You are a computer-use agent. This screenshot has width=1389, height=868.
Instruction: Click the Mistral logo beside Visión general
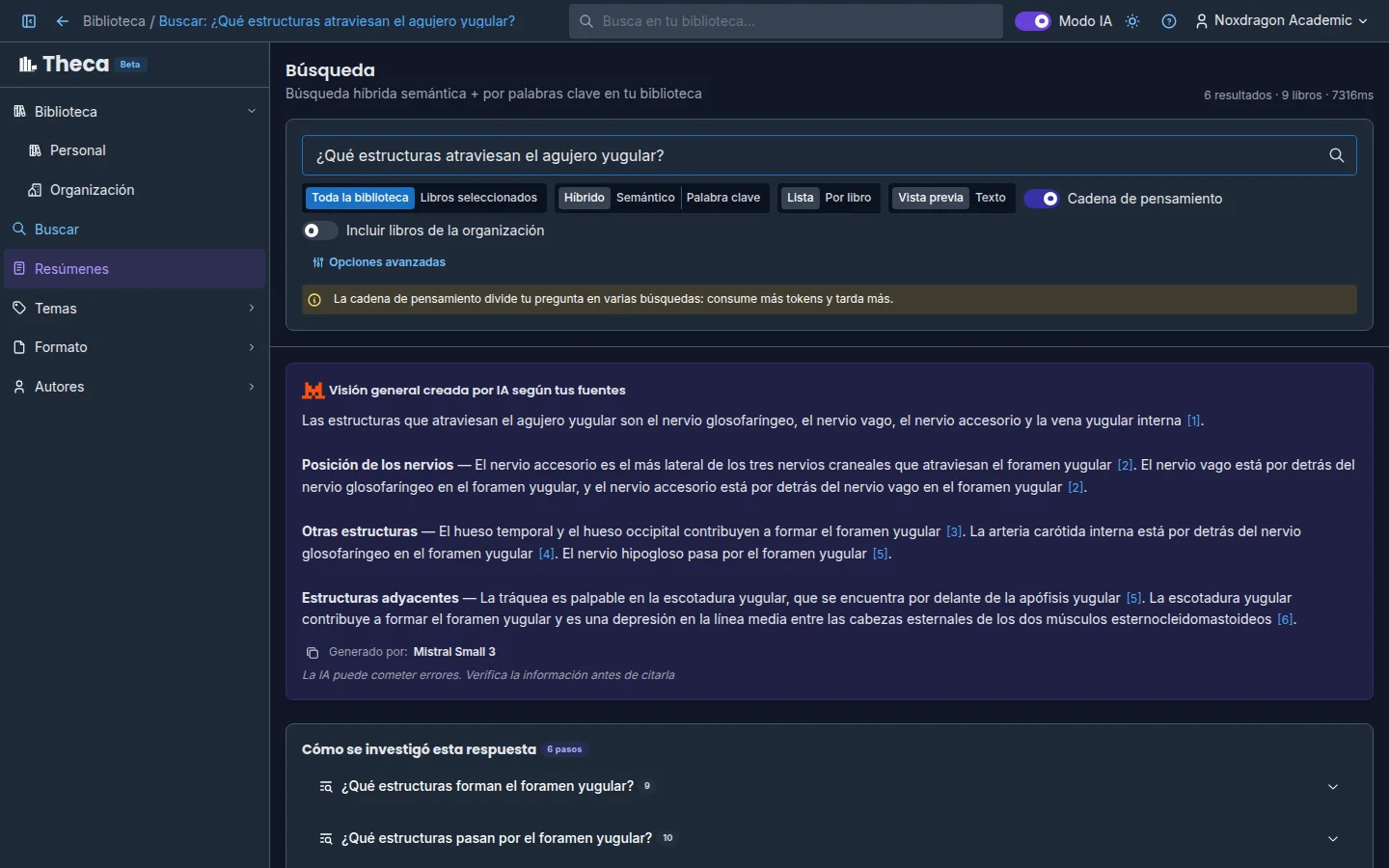[x=313, y=391]
